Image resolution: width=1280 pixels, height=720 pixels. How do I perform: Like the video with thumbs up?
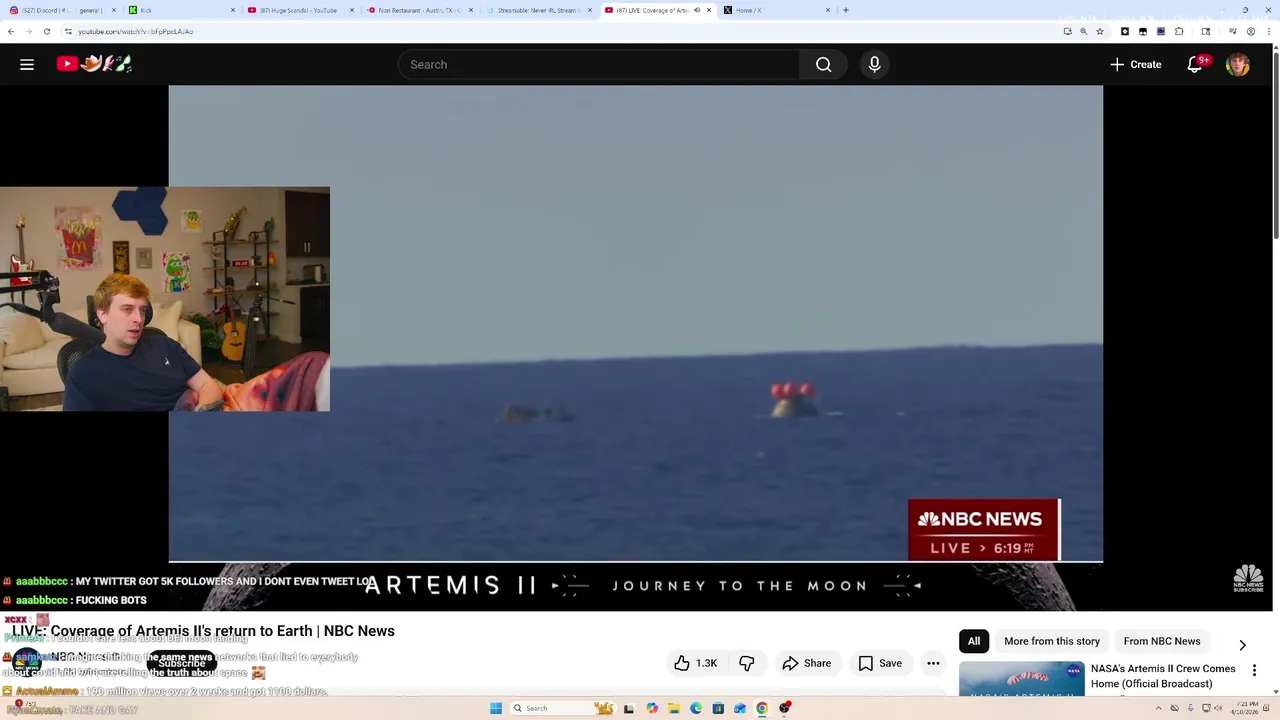[695, 663]
